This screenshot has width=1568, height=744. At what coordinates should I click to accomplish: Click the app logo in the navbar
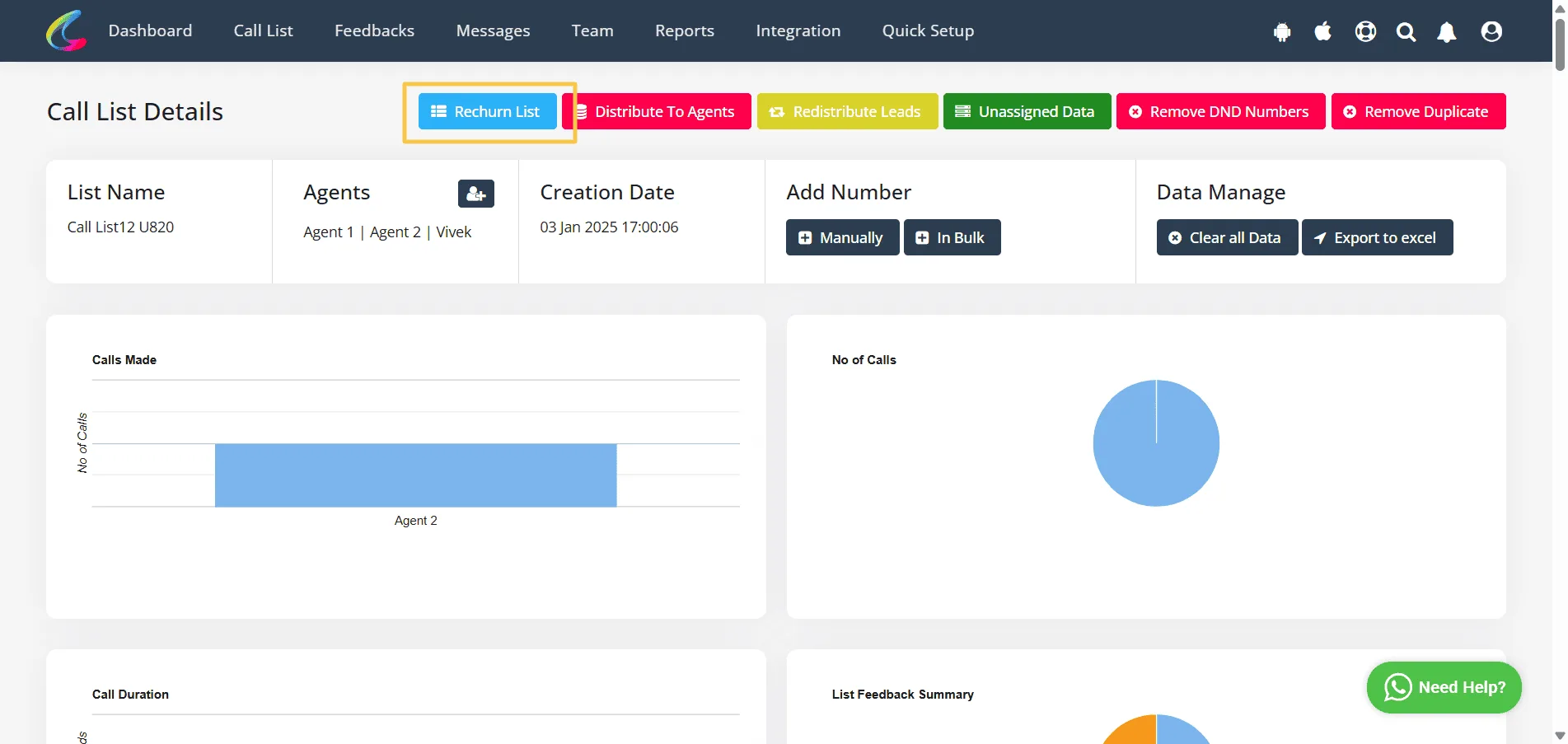pyautogui.click(x=66, y=30)
